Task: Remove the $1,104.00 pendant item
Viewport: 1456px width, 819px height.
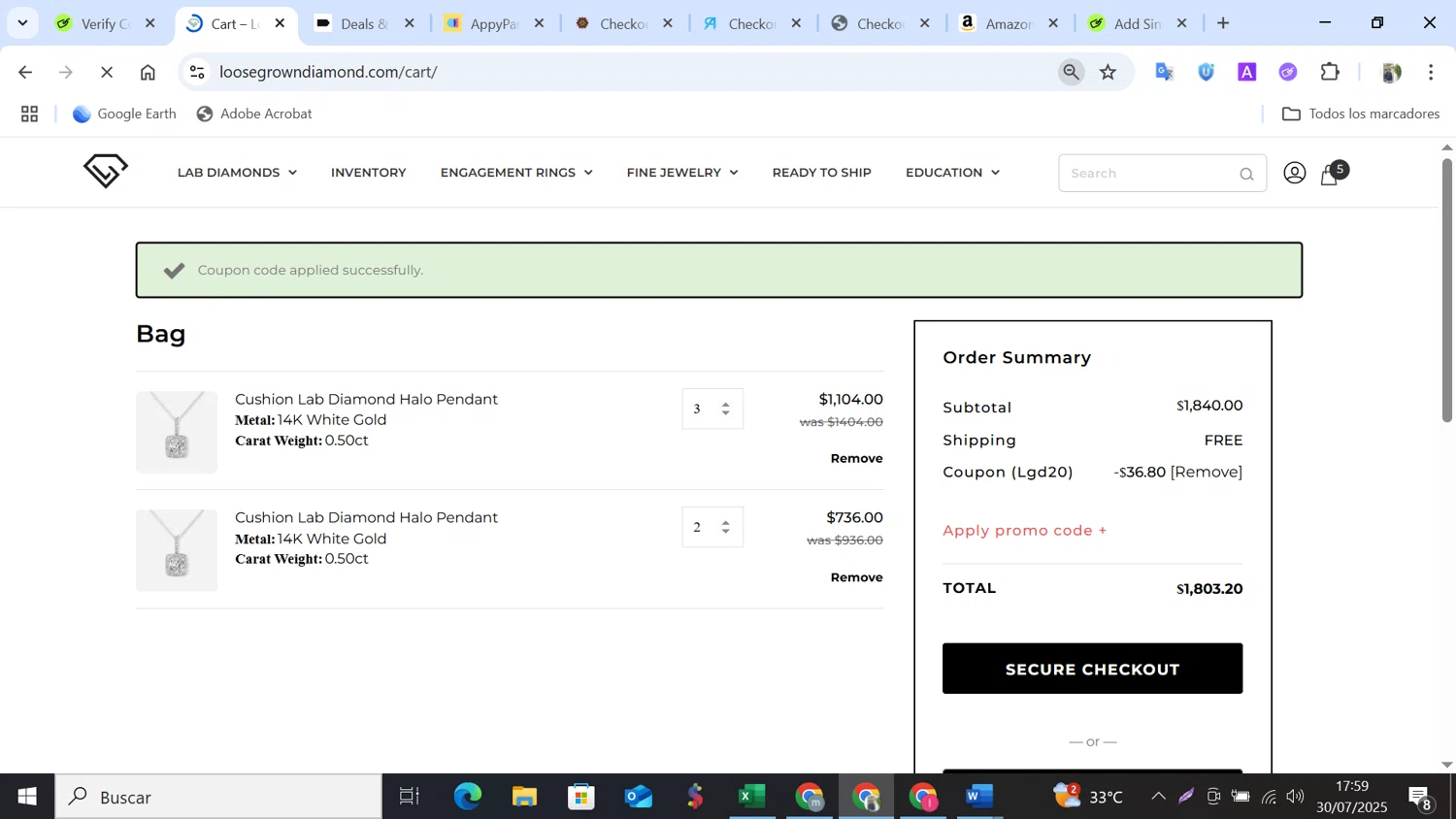Action: [856, 458]
